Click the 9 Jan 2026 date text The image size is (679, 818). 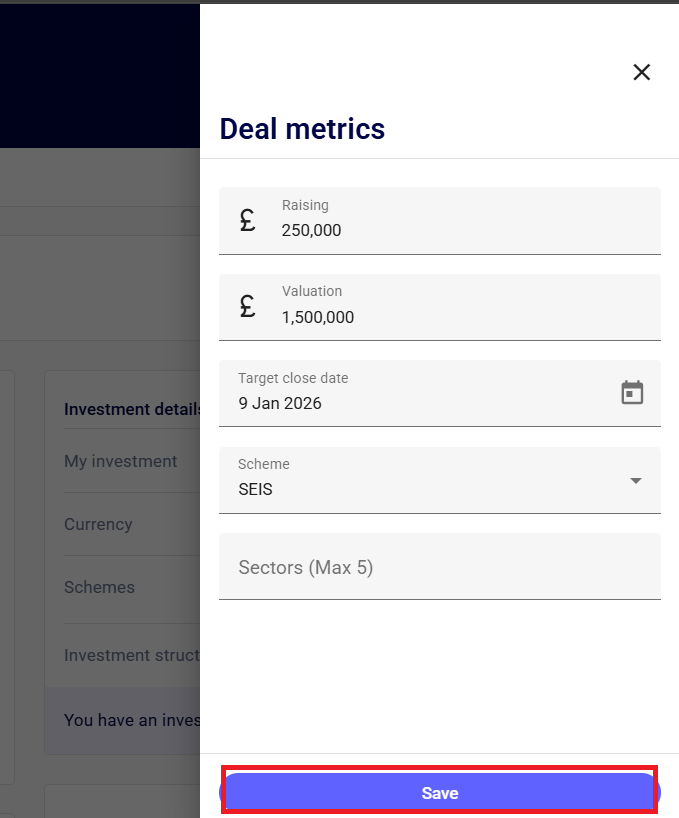click(280, 403)
